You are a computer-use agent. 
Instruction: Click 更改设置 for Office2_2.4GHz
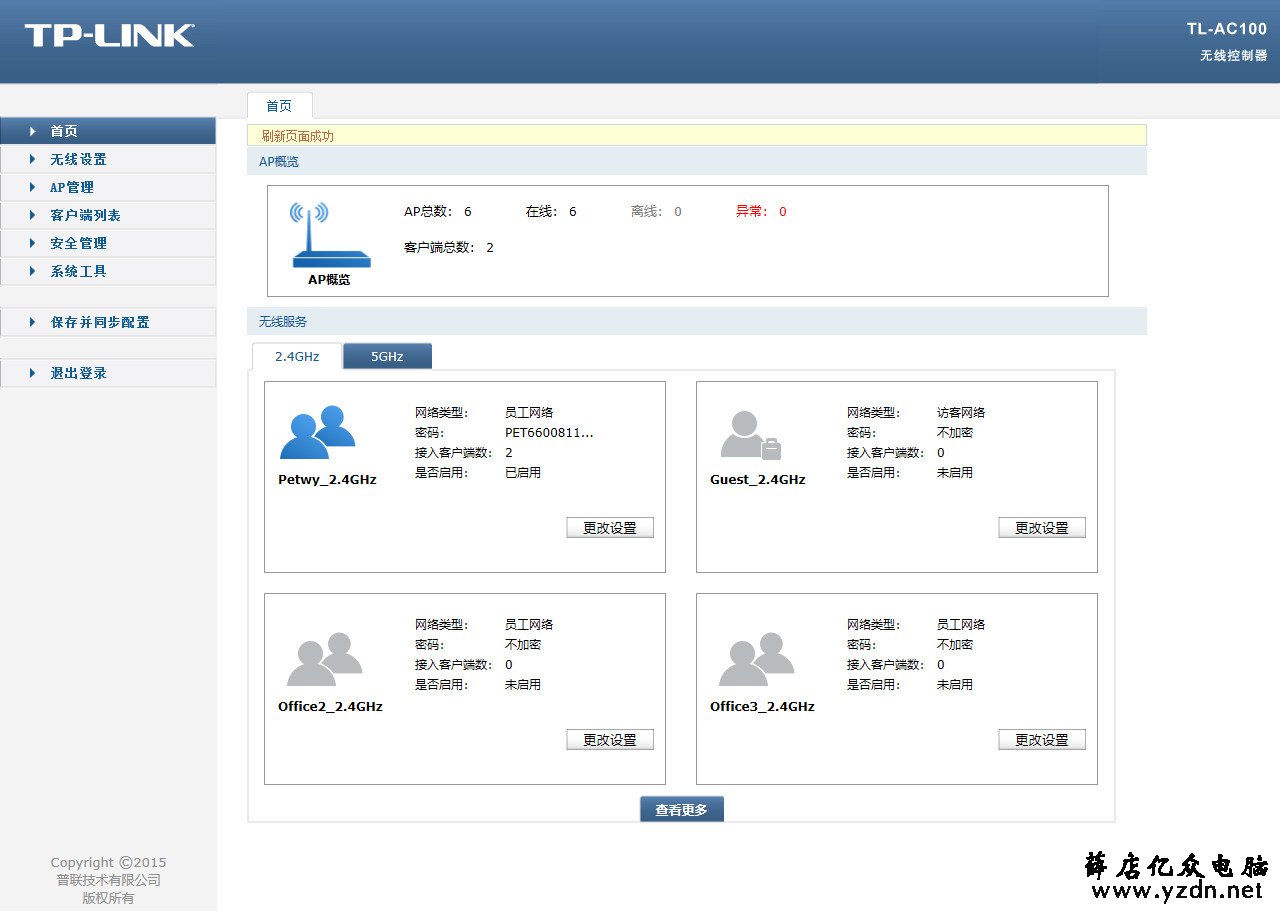tap(610, 740)
